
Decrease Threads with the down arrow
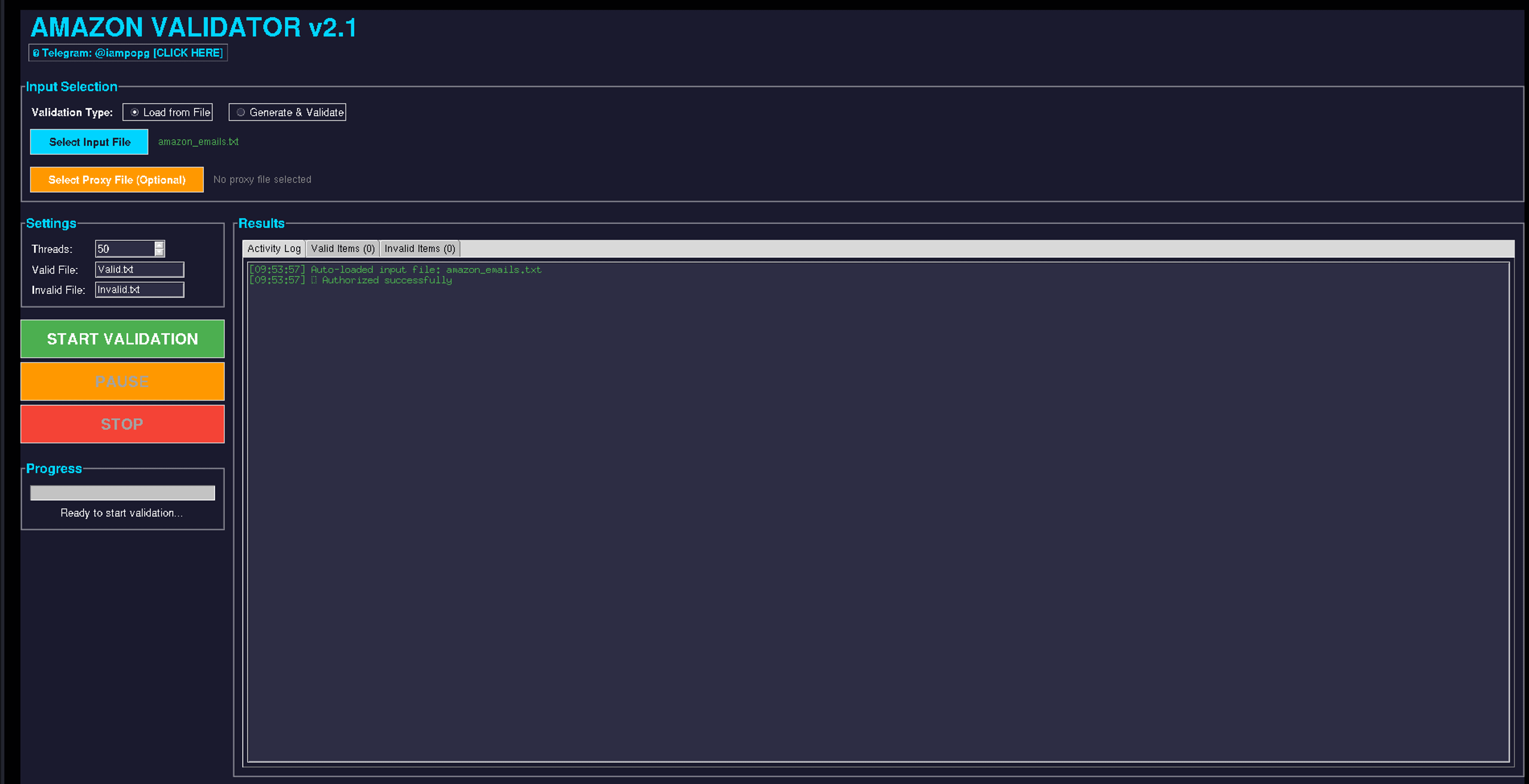159,253
